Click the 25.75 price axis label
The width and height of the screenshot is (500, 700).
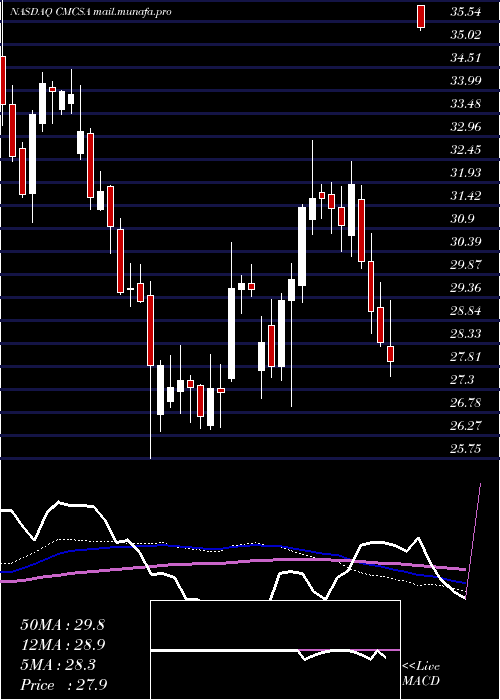point(465,449)
